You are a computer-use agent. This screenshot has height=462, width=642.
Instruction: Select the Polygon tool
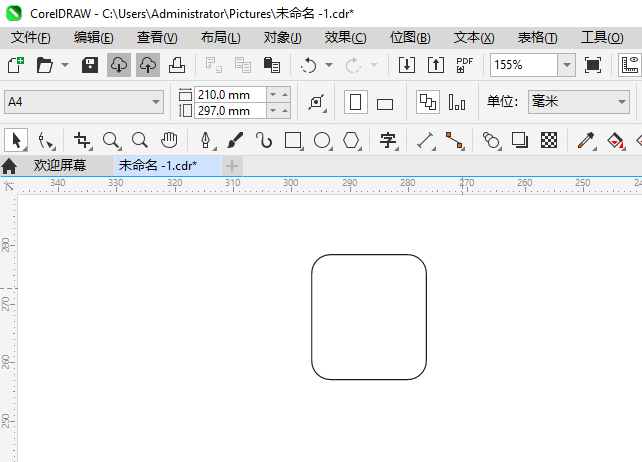point(351,140)
